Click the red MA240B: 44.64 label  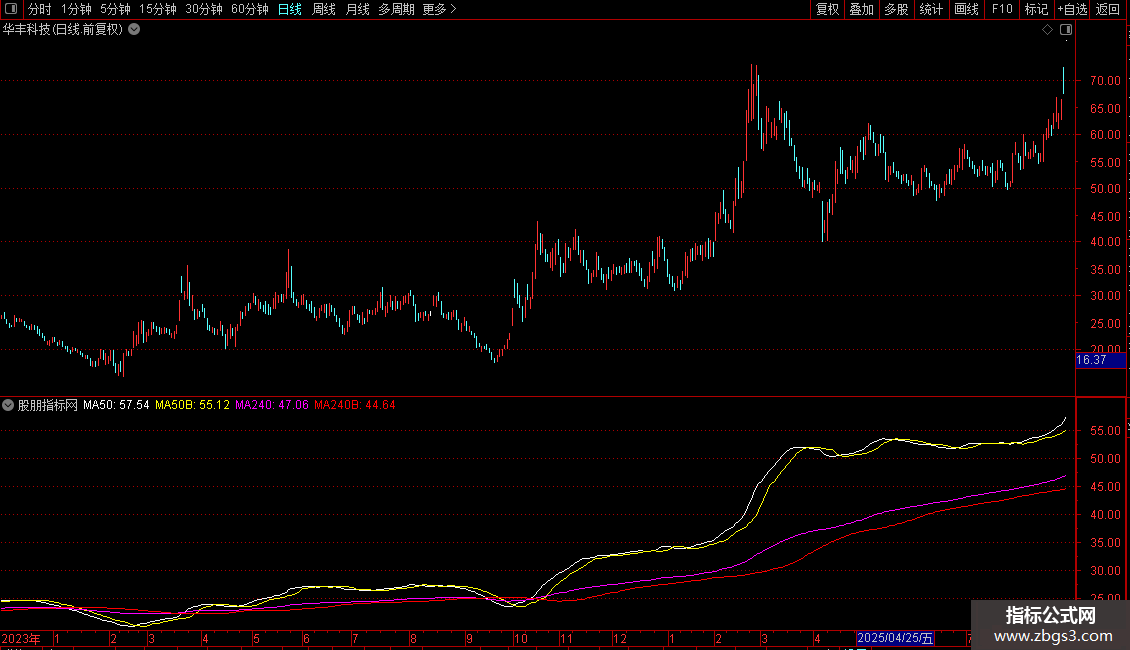pyautogui.click(x=355, y=405)
